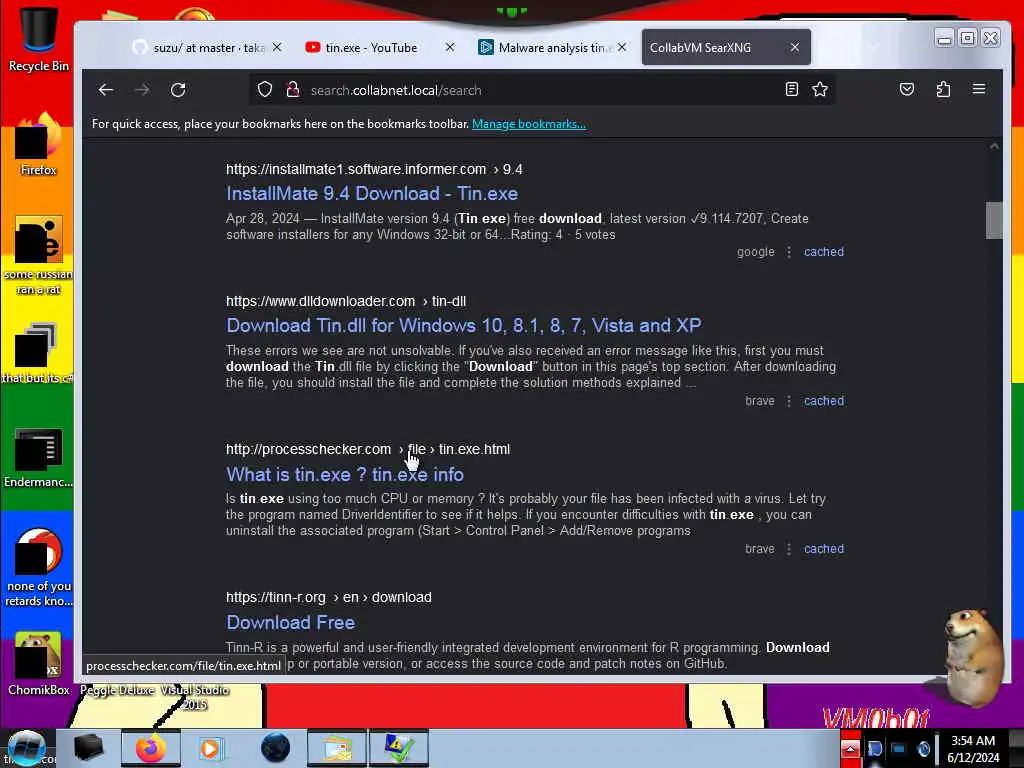Select the 'none of you' desktop icon
The height and width of the screenshot is (768, 1024).
38,567
